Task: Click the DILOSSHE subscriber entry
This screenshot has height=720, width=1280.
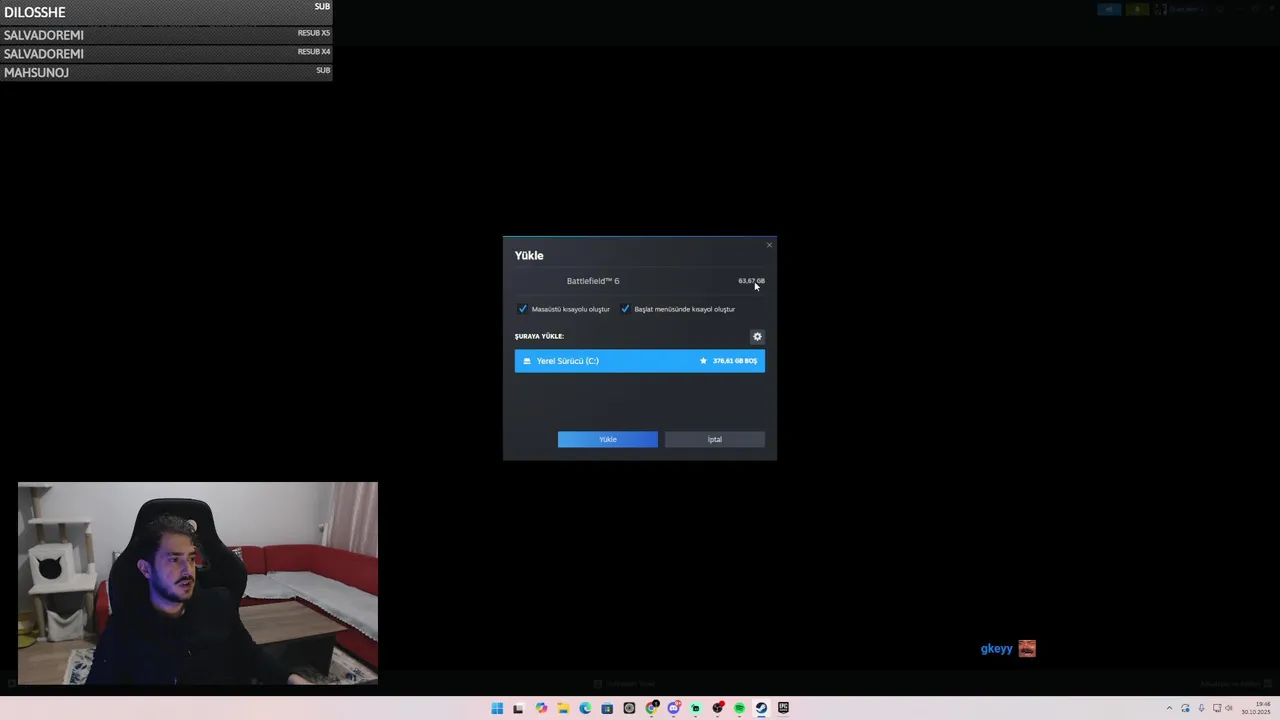Action: point(166,12)
